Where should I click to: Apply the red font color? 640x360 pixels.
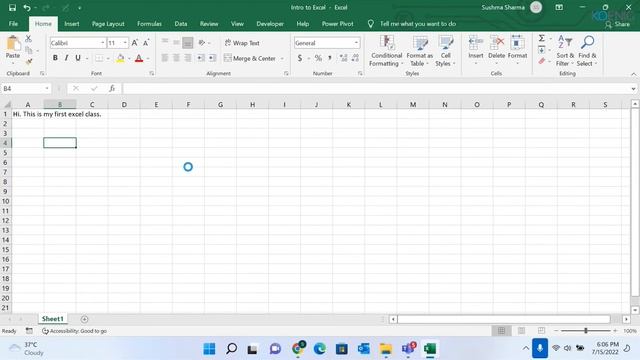[x=139, y=58]
